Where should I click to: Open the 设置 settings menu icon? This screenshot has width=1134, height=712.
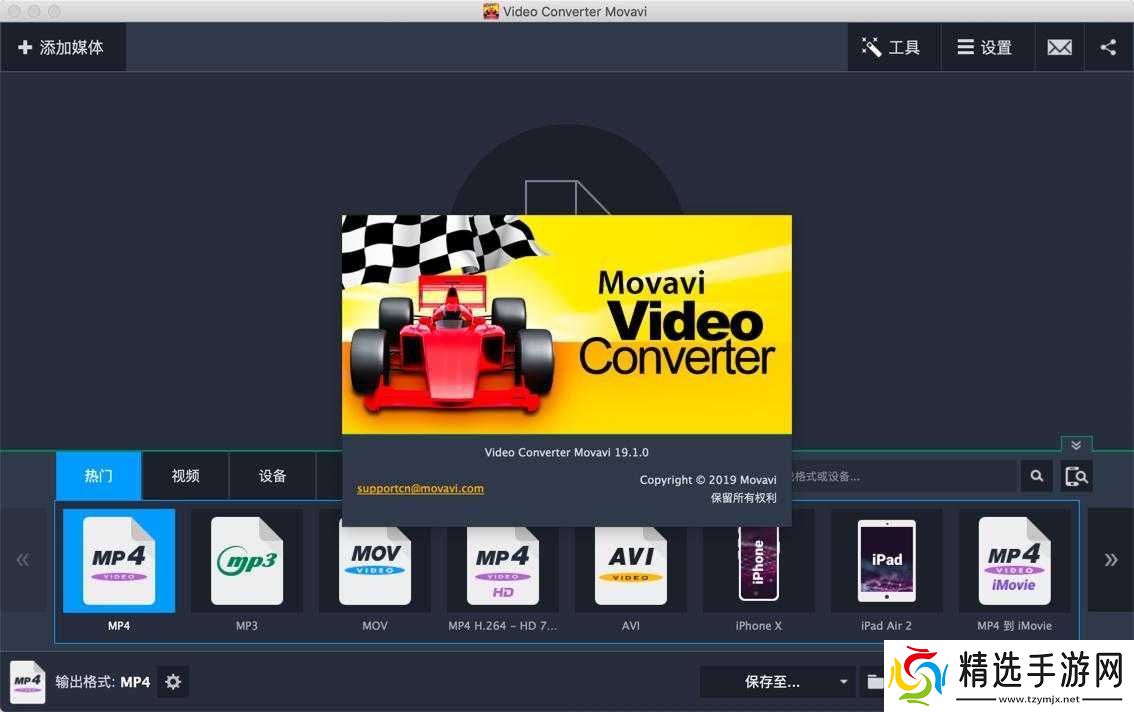tap(964, 46)
